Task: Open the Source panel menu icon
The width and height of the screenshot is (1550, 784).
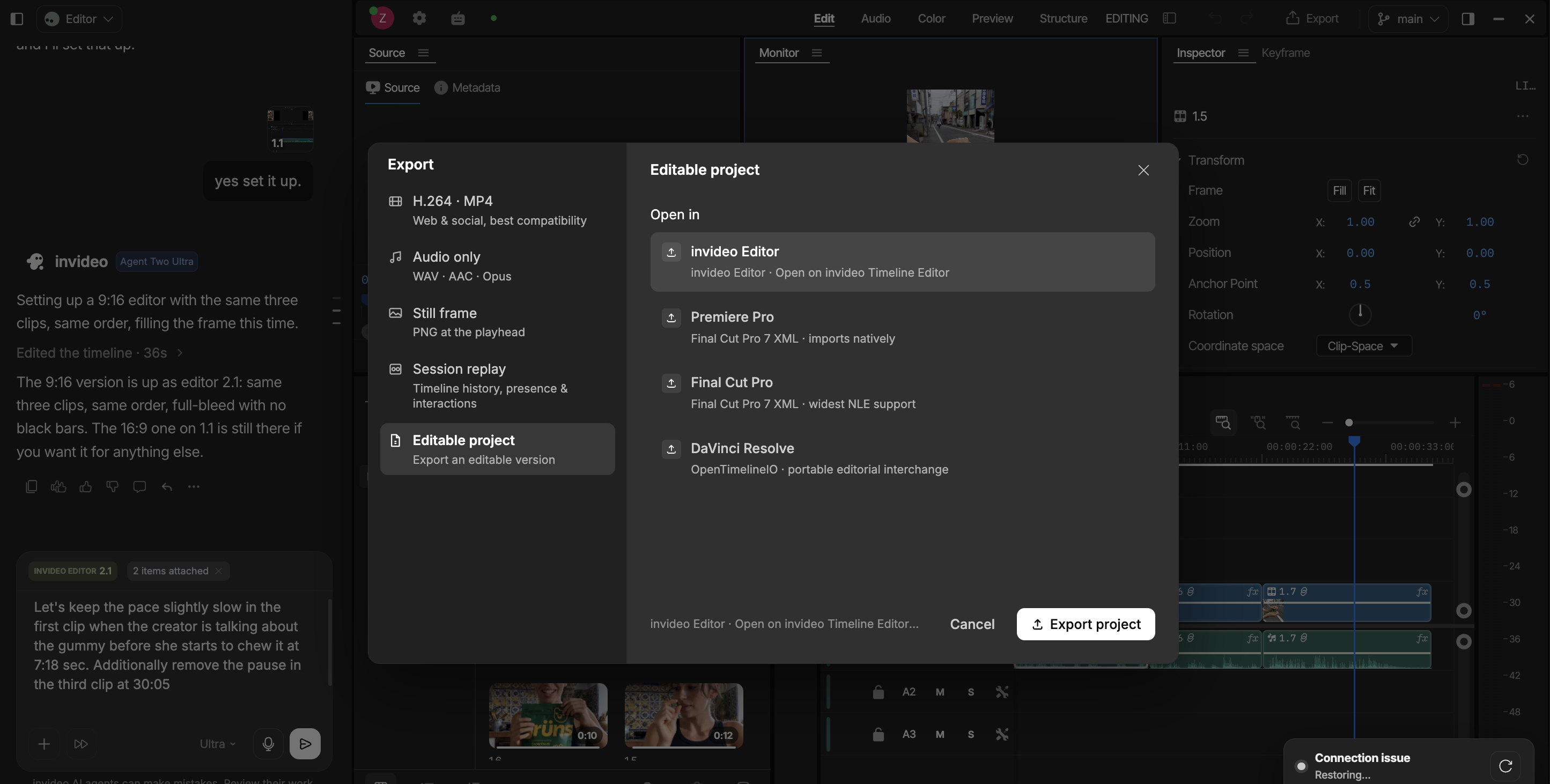Action: (x=424, y=53)
